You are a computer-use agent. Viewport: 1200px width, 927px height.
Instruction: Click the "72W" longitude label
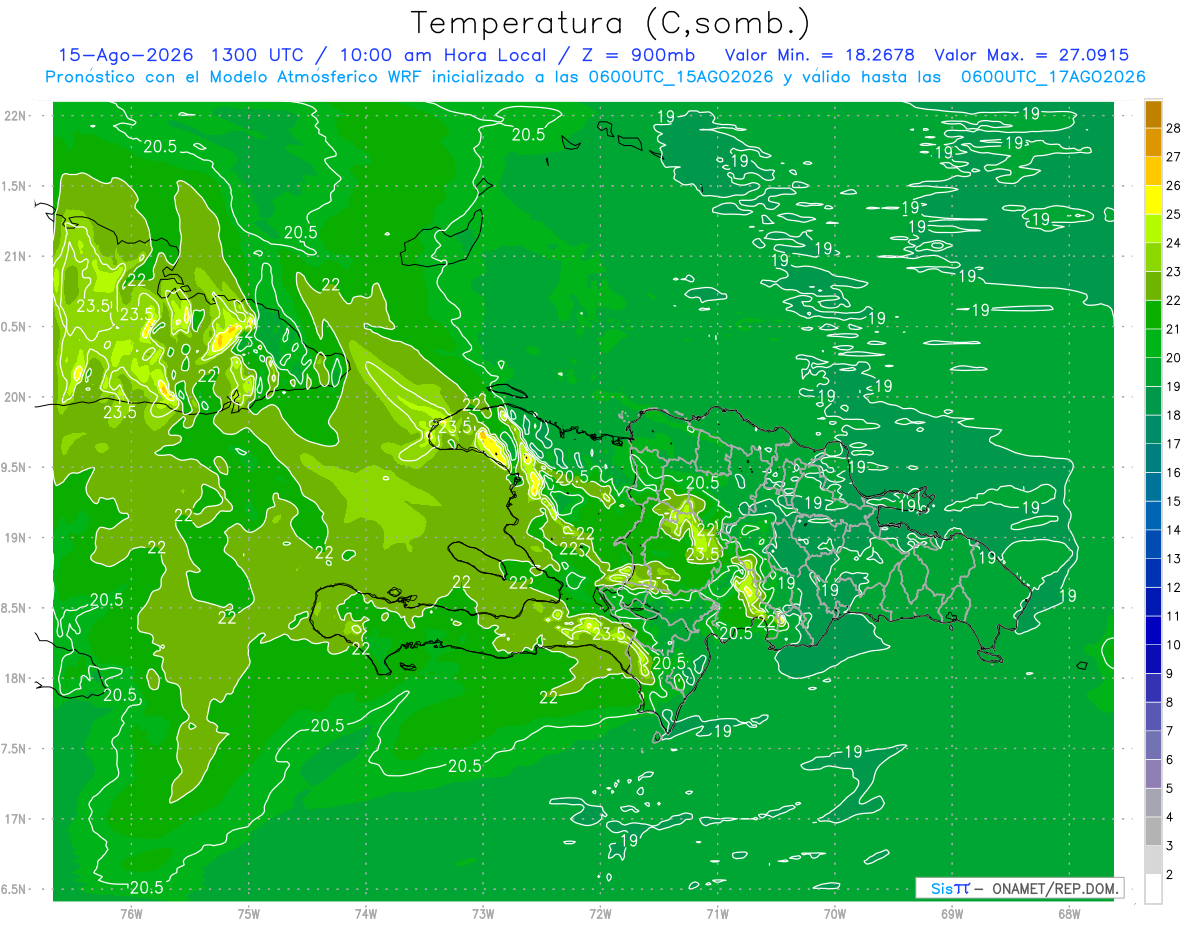pyautogui.click(x=600, y=914)
